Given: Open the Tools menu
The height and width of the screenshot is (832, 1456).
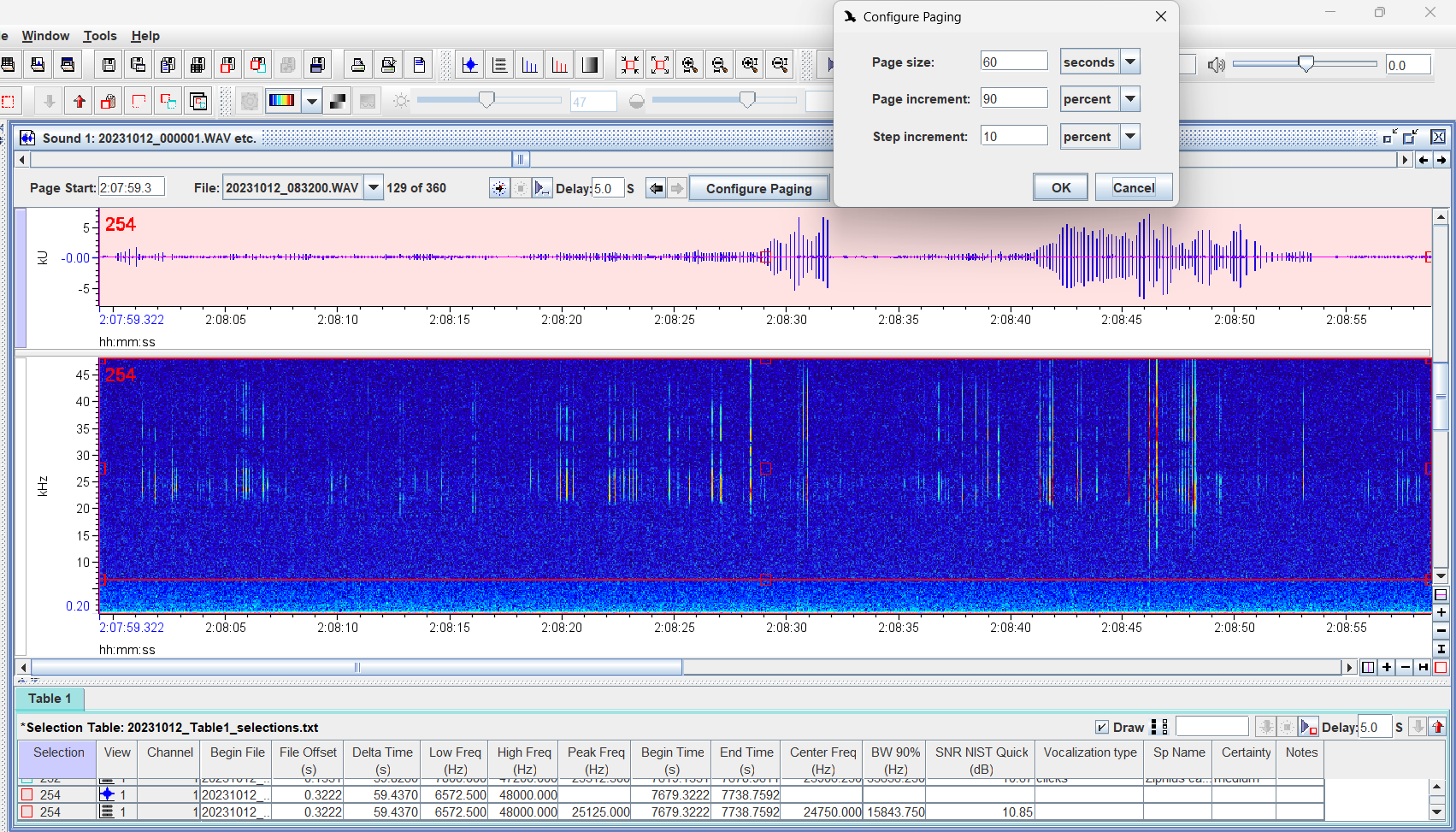Looking at the screenshot, I should [x=100, y=36].
